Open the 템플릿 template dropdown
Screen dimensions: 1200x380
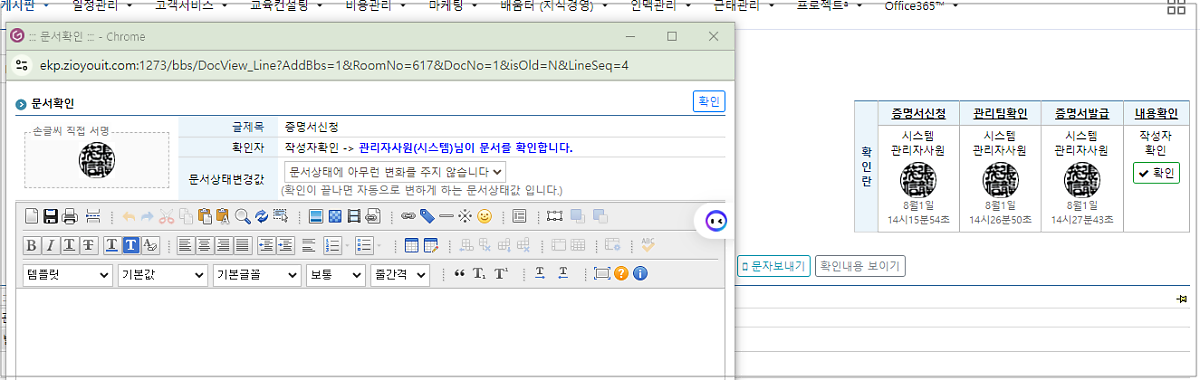pyautogui.click(x=68, y=274)
